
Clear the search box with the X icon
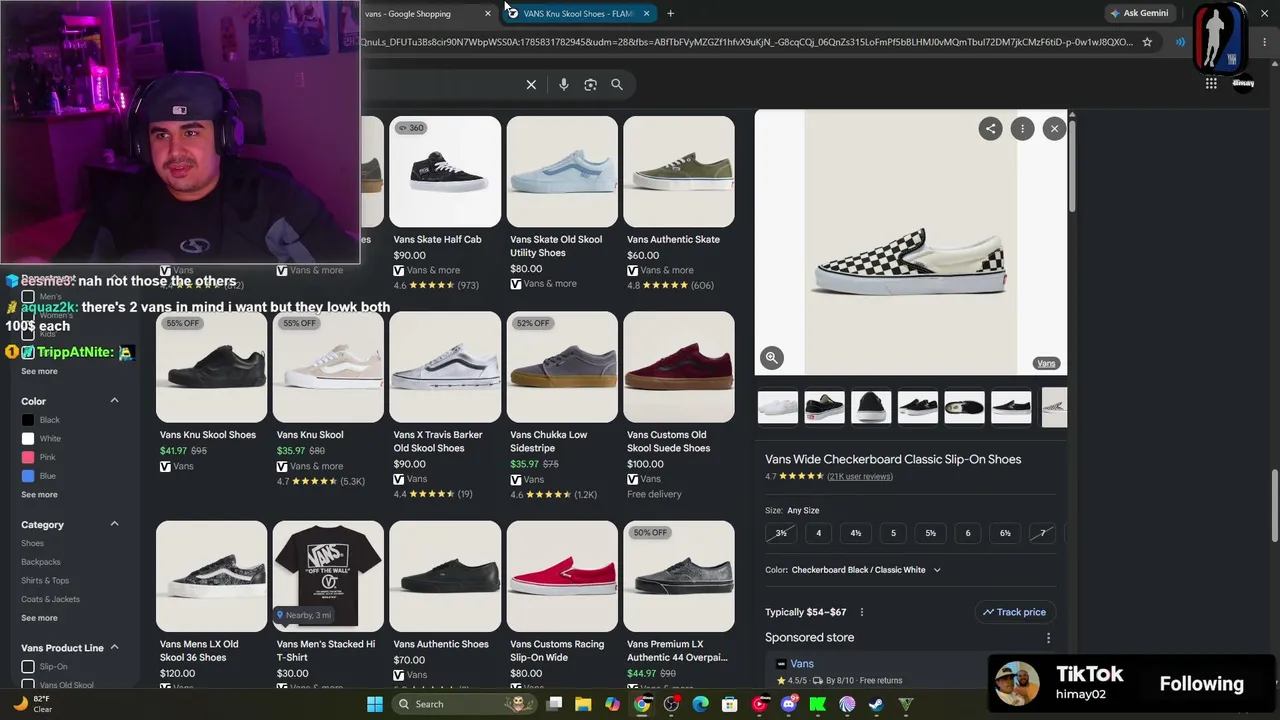(531, 85)
